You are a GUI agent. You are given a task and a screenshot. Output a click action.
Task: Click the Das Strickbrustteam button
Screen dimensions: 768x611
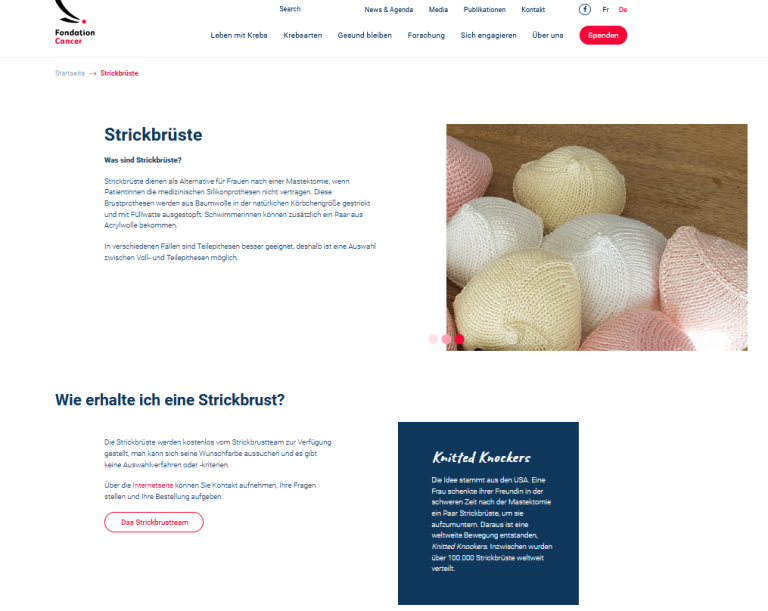(154, 522)
